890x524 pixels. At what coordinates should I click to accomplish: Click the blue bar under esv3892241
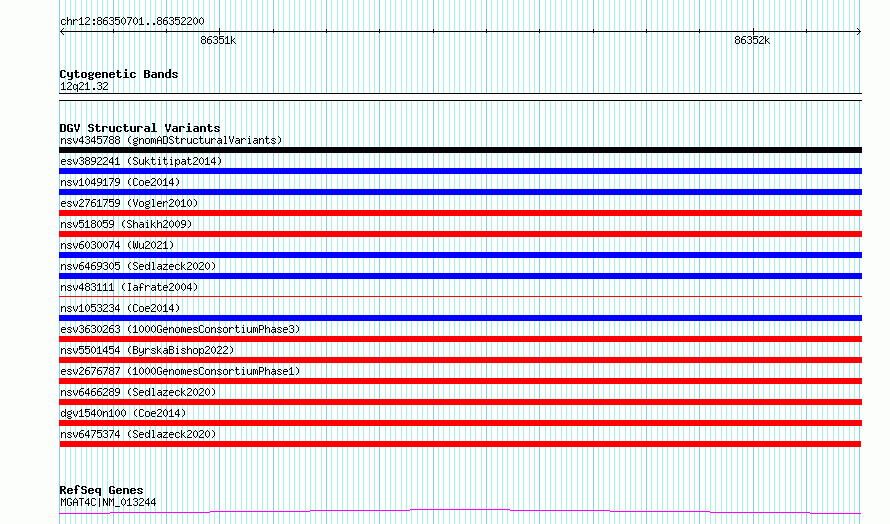pyautogui.click(x=460, y=171)
